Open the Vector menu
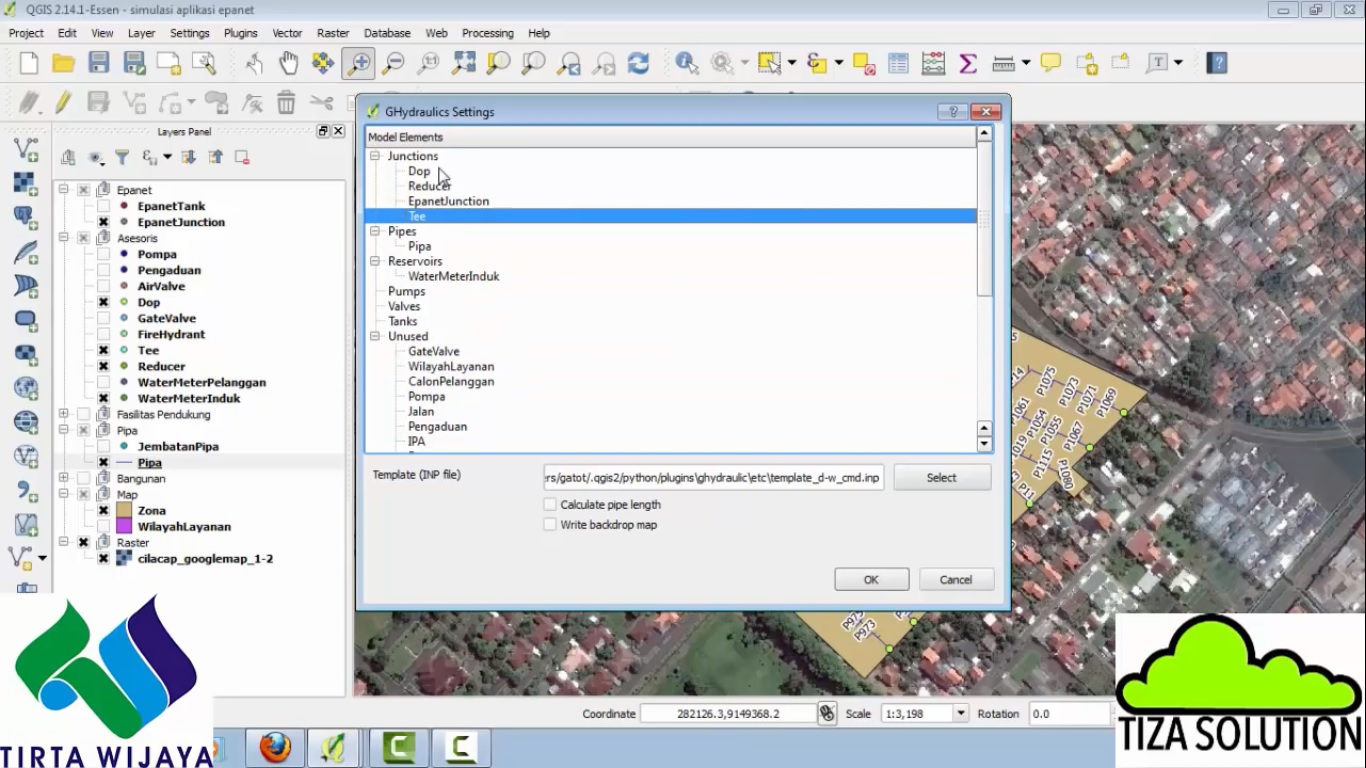This screenshot has width=1366, height=768. tap(287, 33)
